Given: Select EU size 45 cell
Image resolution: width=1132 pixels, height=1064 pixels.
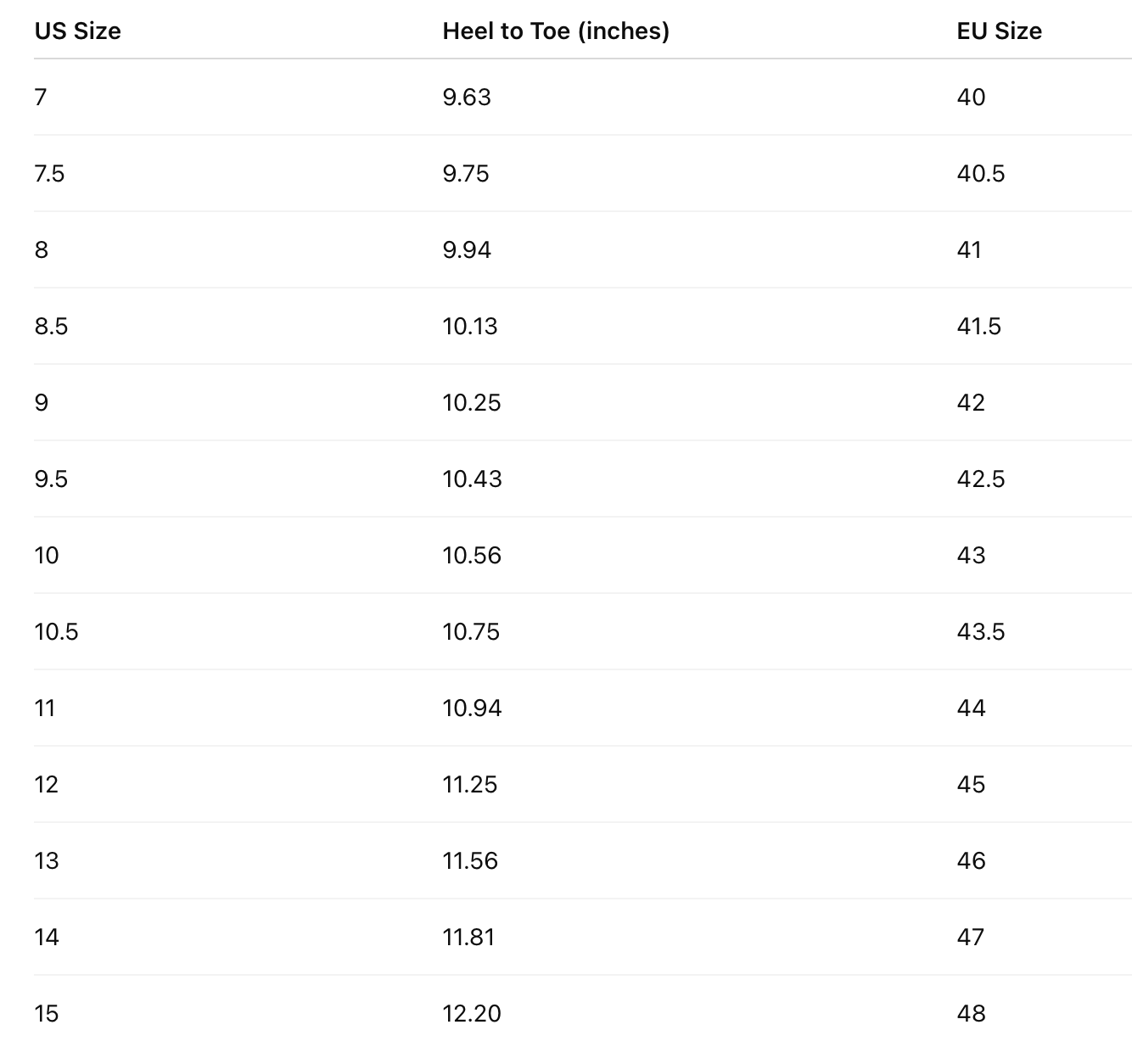Looking at the screenshot, I should (x=971, y=785).
